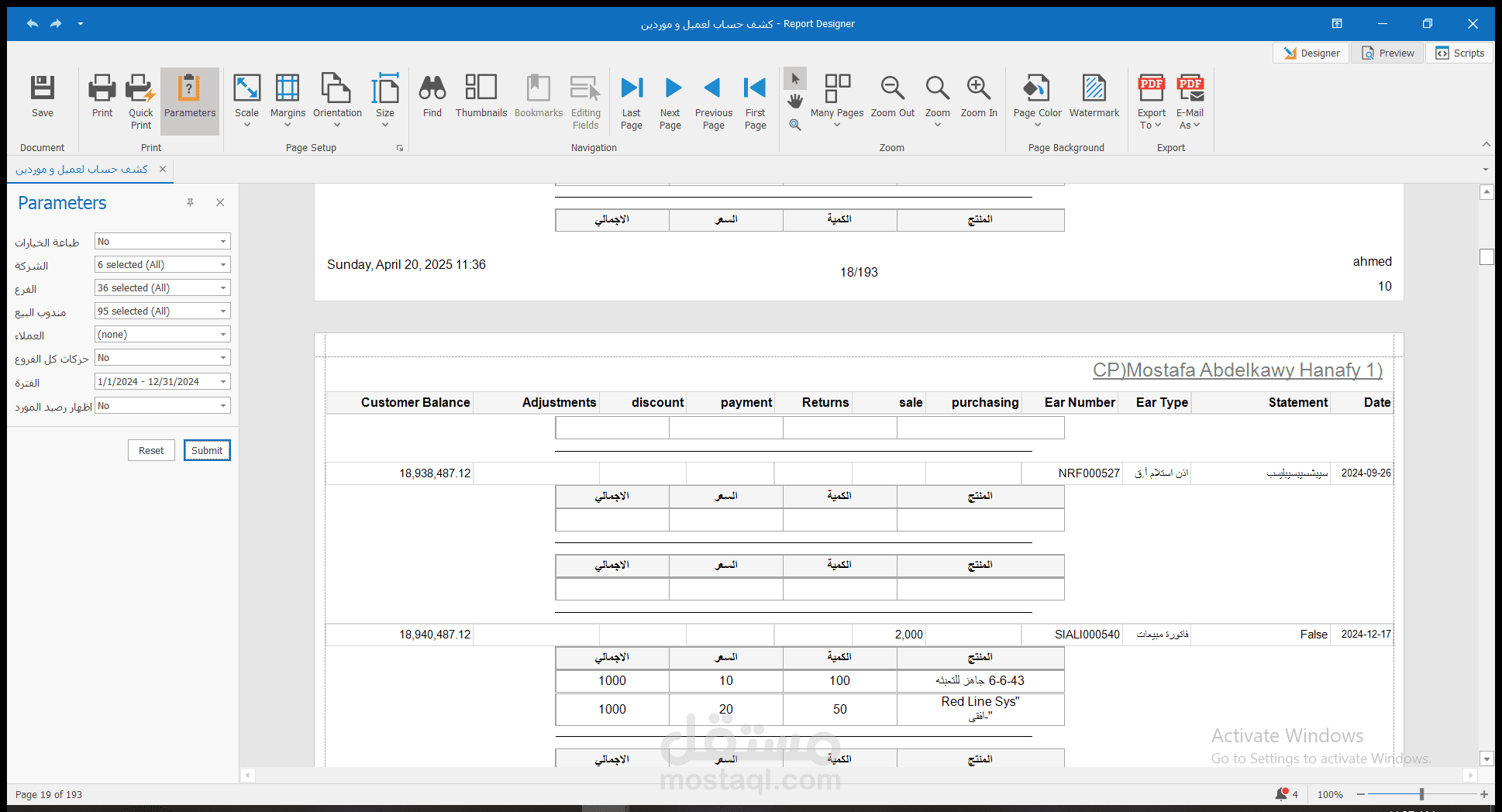
Task: Expand the الفرع '36 selected' dropdown
Action: [x=163, y=288]
